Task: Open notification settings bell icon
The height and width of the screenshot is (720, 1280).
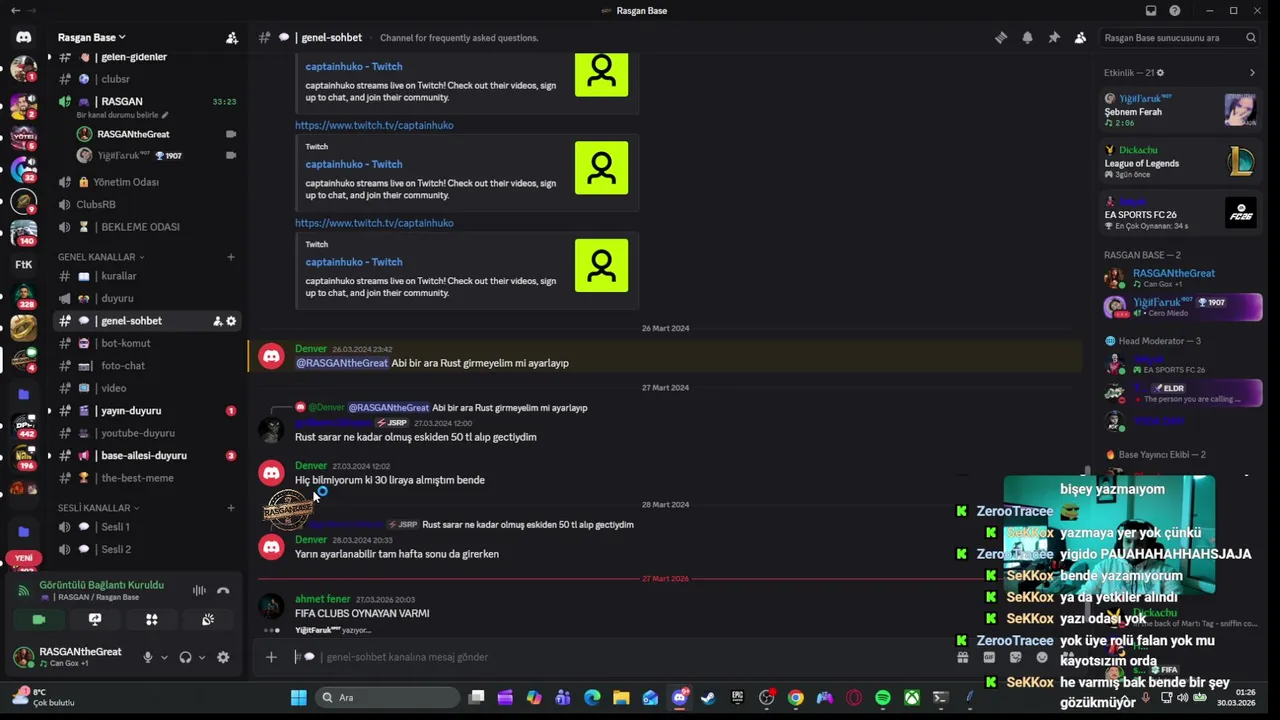Action: pyautogui.click(x=1027, y=37)
